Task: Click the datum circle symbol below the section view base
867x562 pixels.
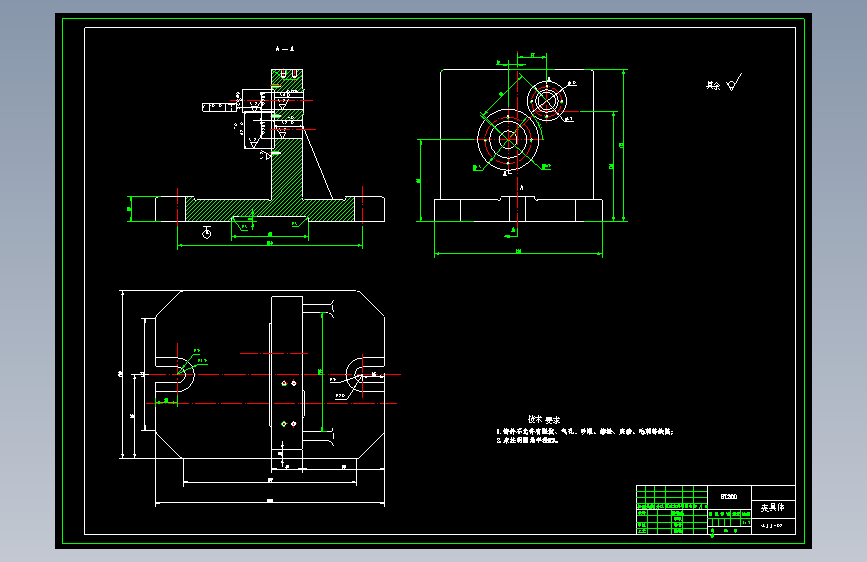Action: (206, 233)
